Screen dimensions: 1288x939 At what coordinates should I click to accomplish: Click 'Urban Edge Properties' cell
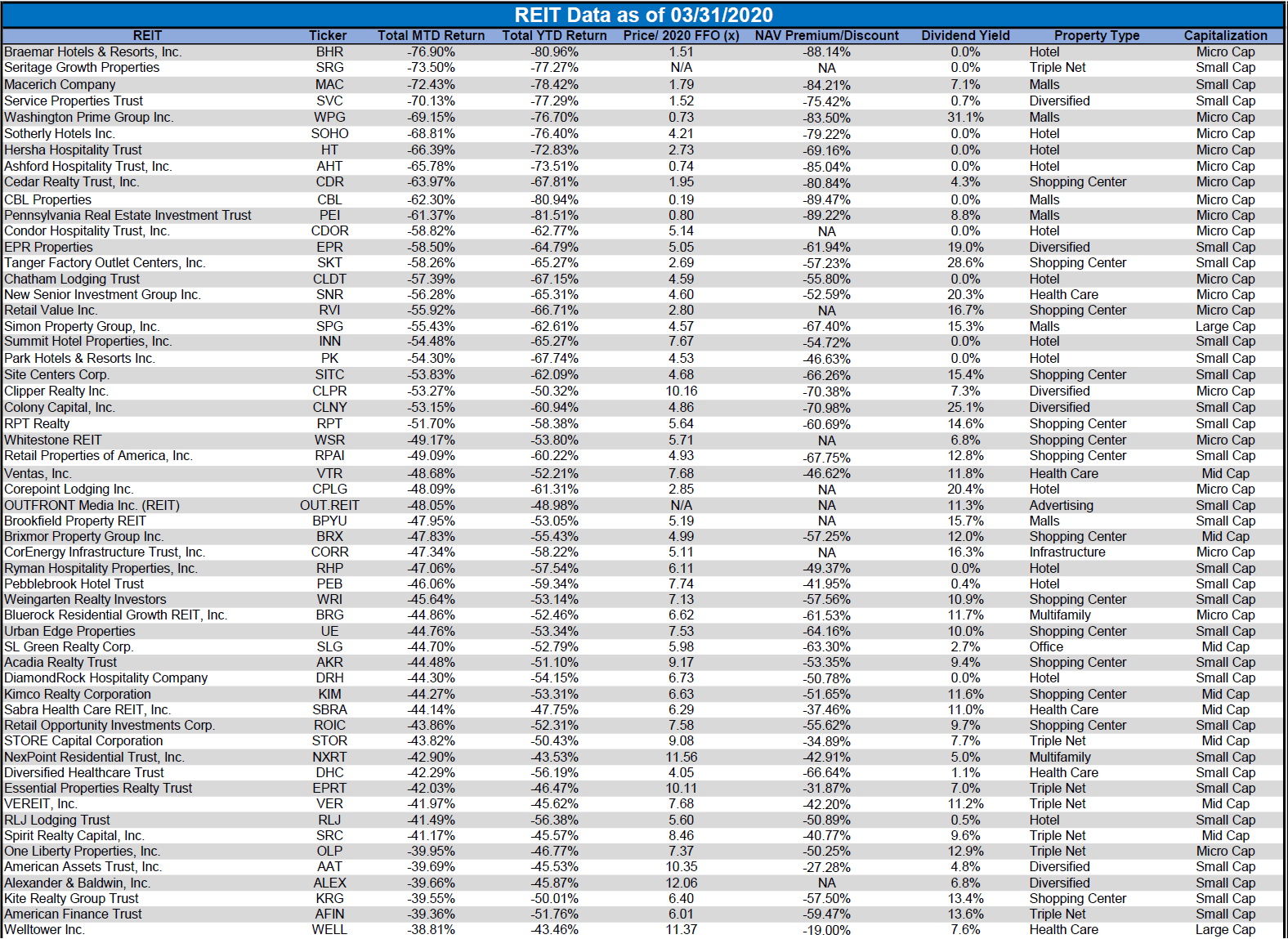pos(69,632)
